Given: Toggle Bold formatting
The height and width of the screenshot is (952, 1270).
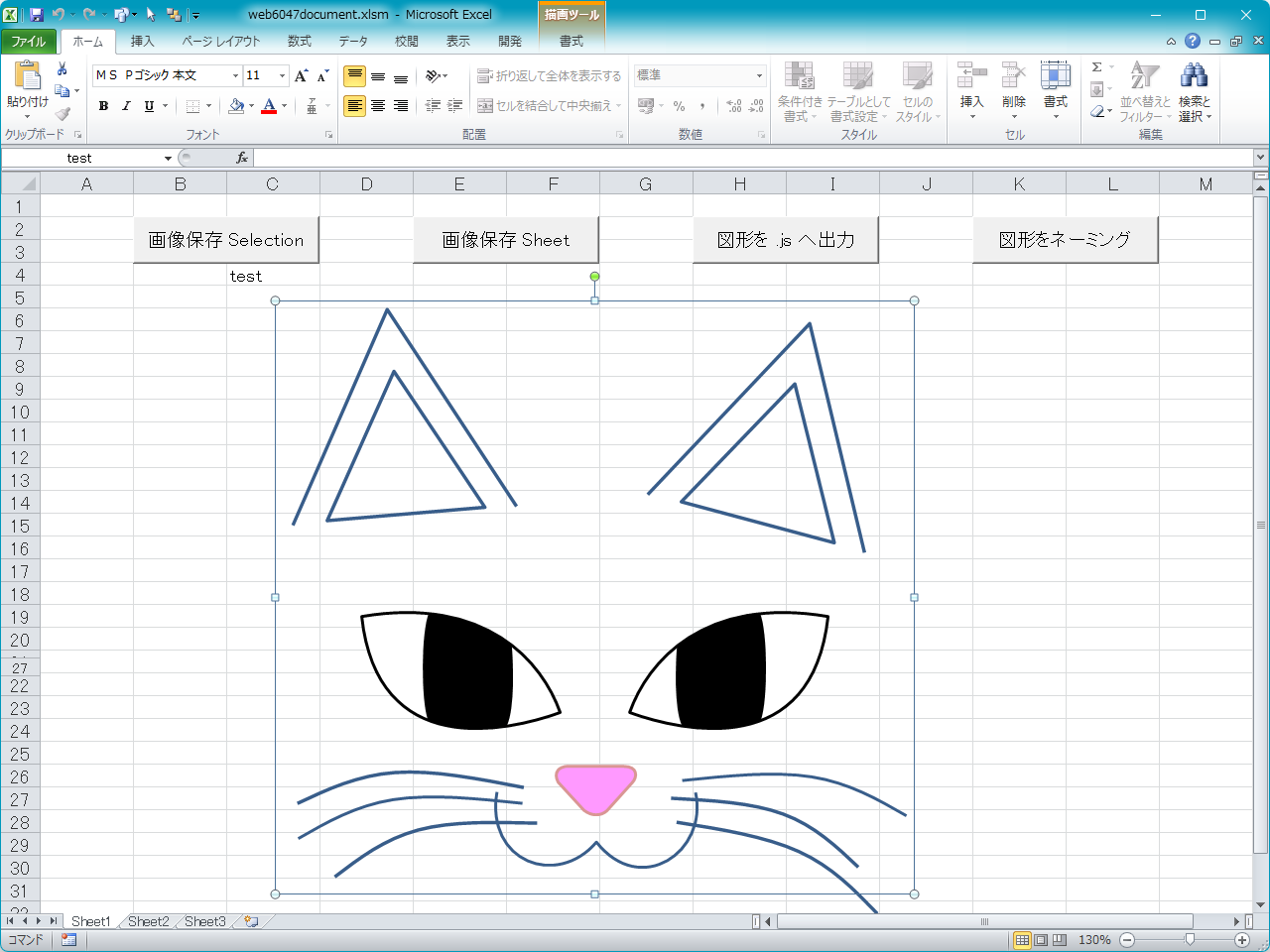Looking at the screenshot, I should pyautogui.click(x=103, y=106).
